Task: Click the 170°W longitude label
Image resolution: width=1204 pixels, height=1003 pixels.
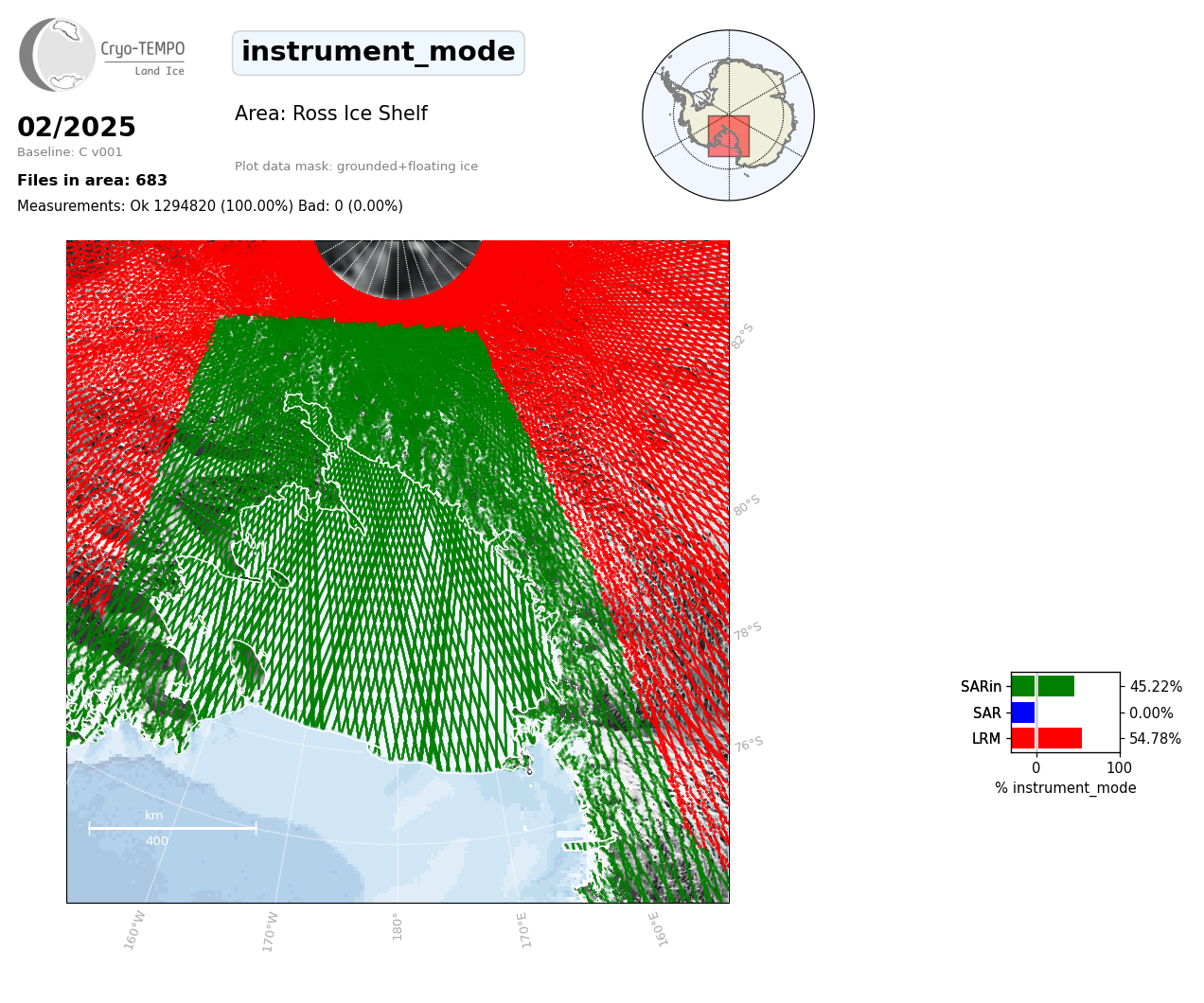Action: coord(271,931)
